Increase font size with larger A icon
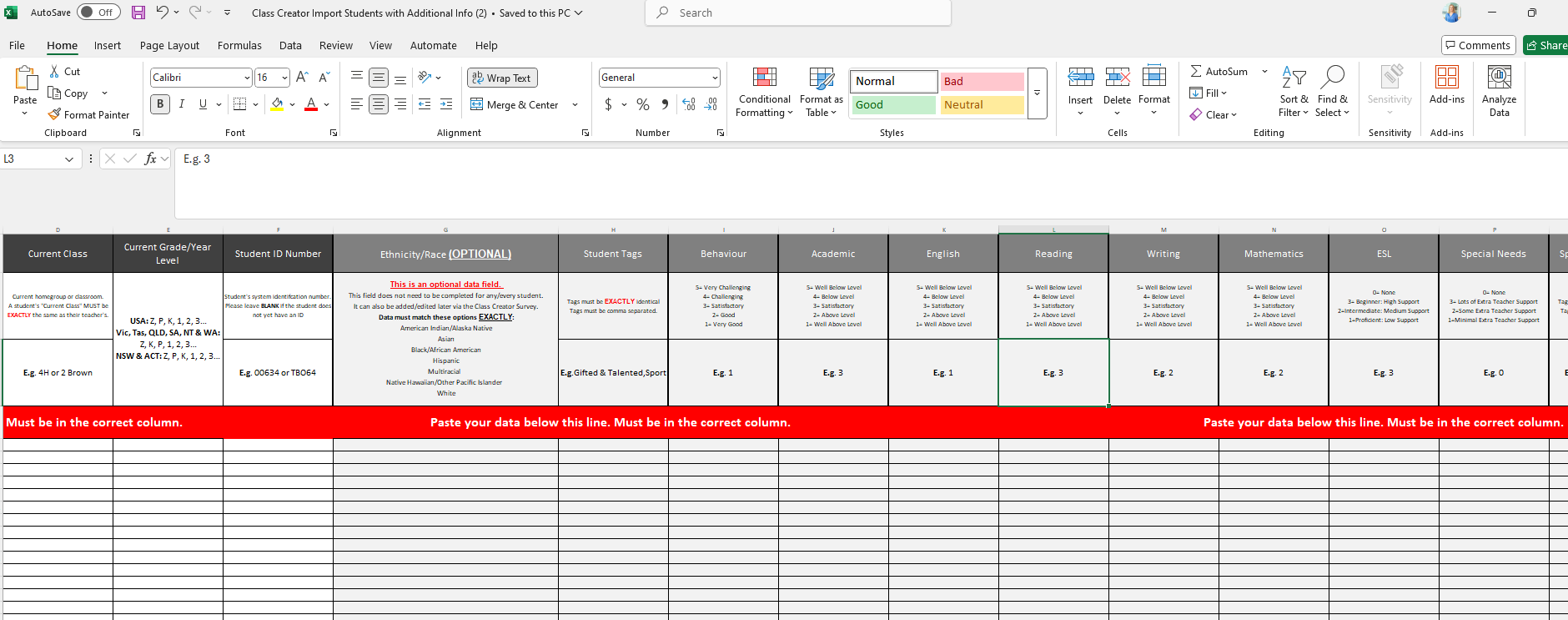The image size is (1568, 620). (x=303, y=78)
